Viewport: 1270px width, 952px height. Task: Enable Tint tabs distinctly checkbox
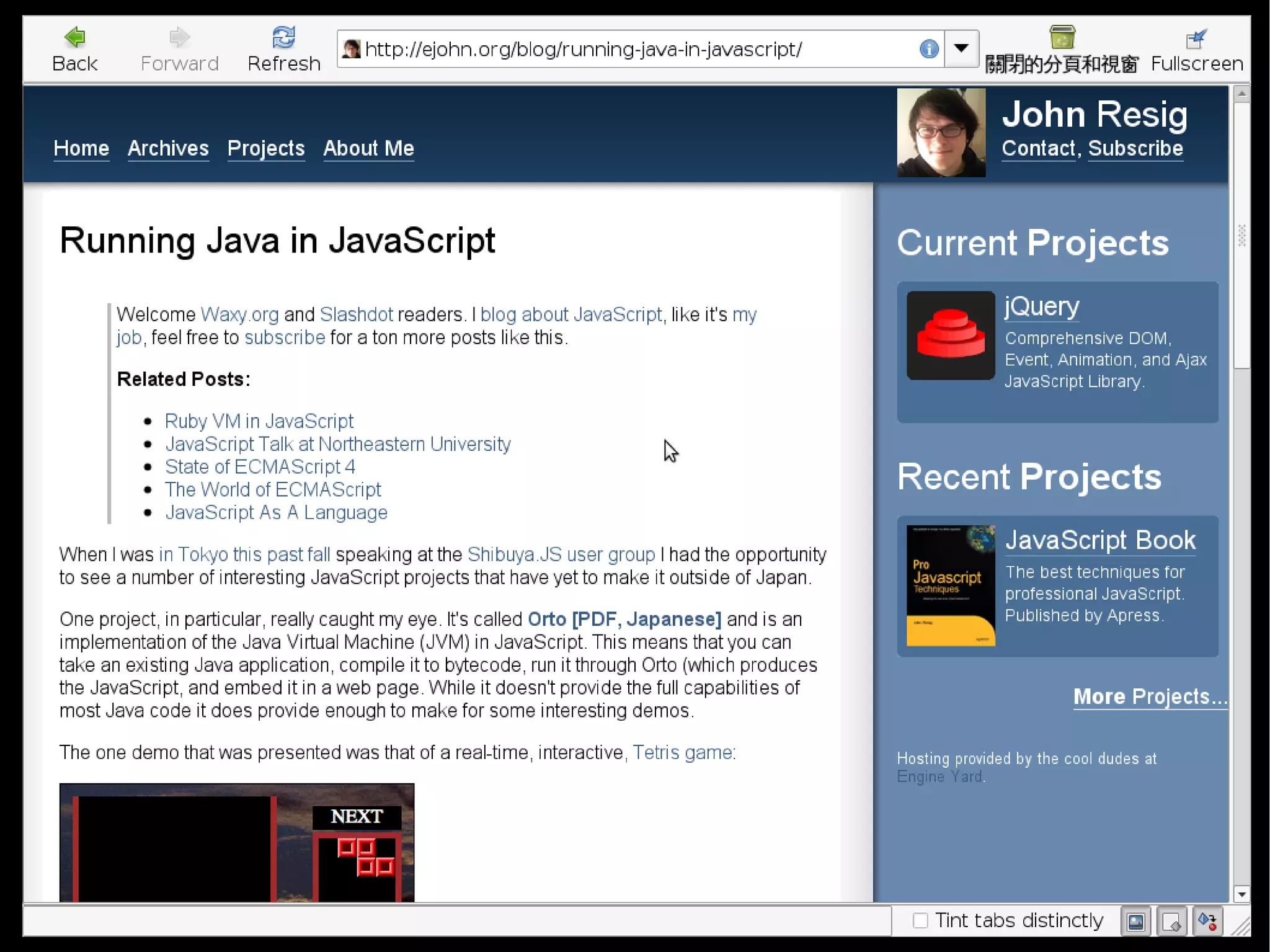click(920, 920)
